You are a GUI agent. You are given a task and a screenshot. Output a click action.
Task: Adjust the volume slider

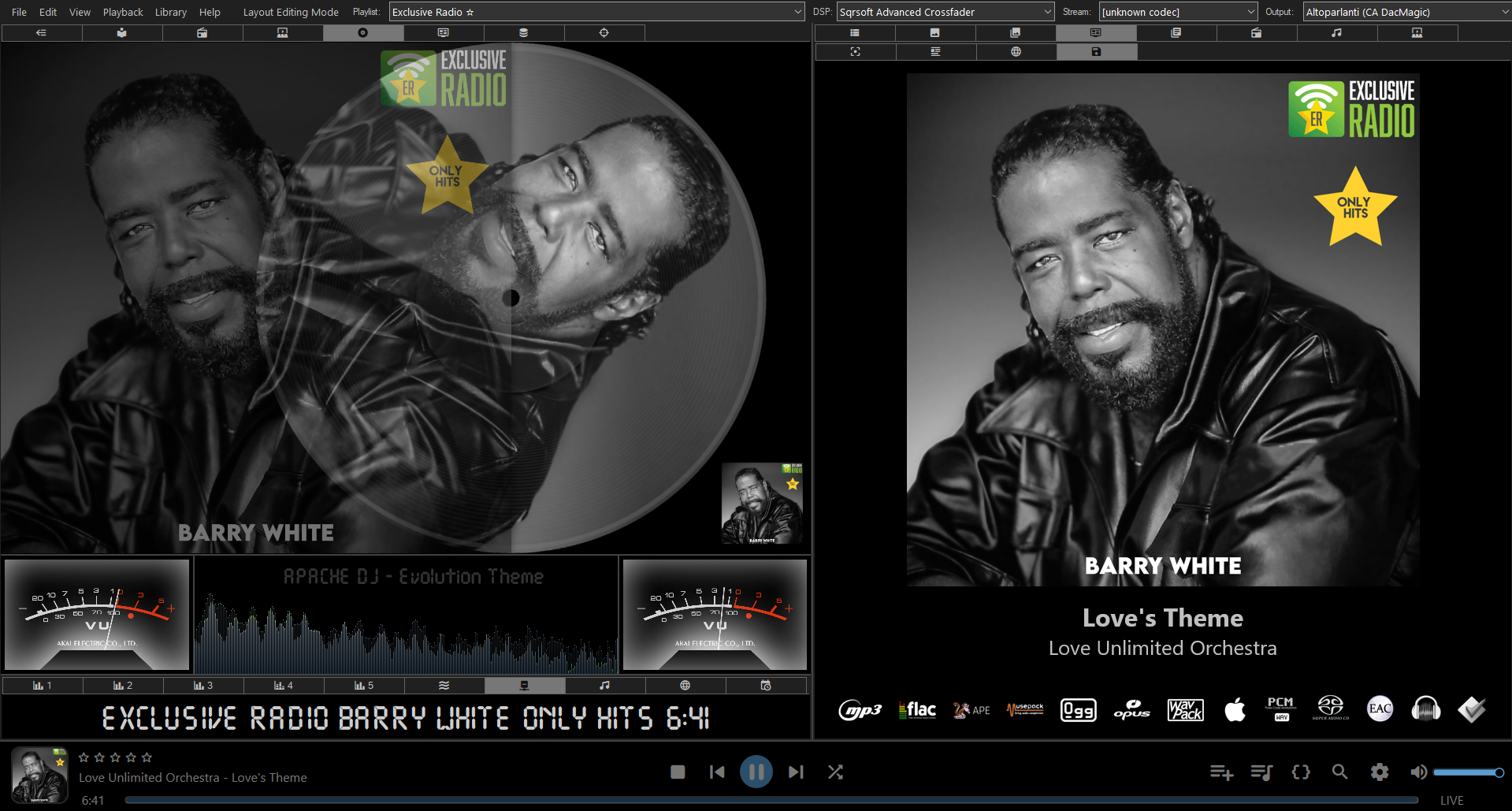pos(1469,772)
